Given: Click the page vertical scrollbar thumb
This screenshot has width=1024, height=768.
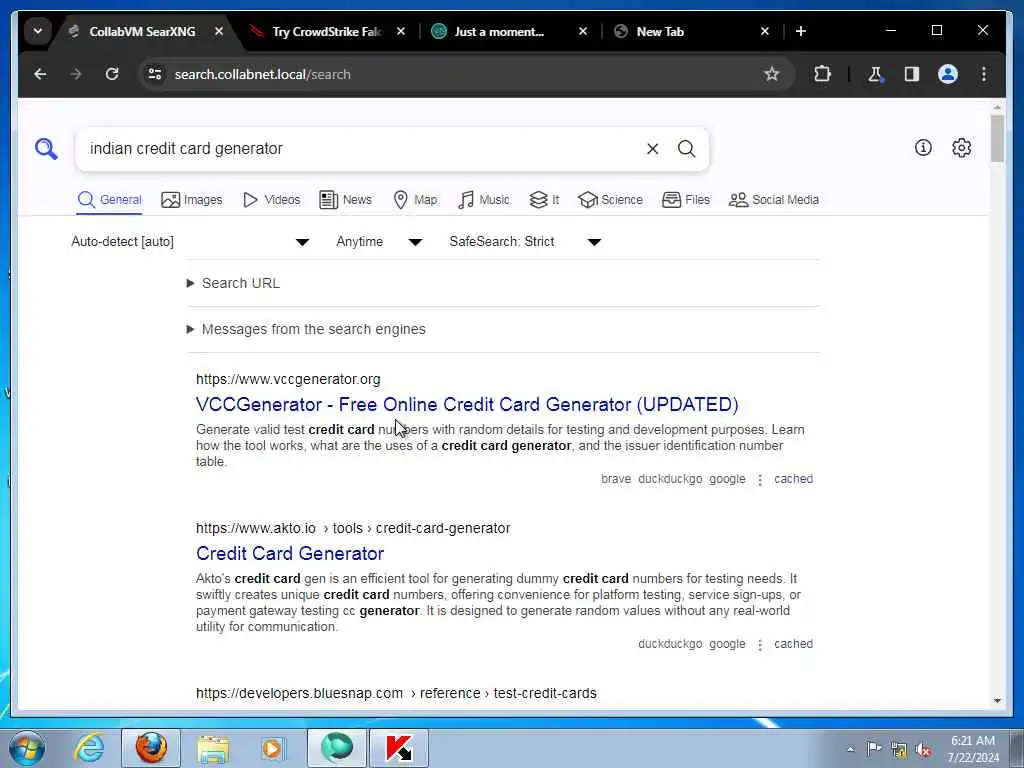Looking at the screenshot, I should pos(997,138).
